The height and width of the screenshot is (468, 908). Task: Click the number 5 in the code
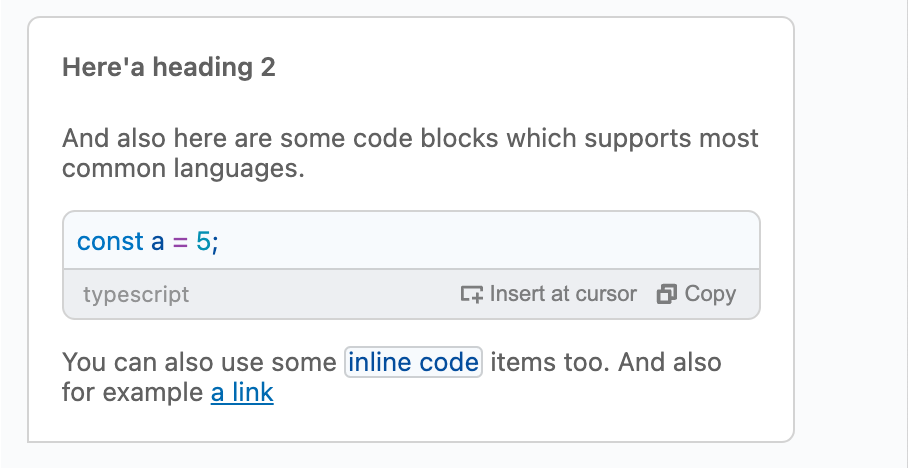click(203, 242)
